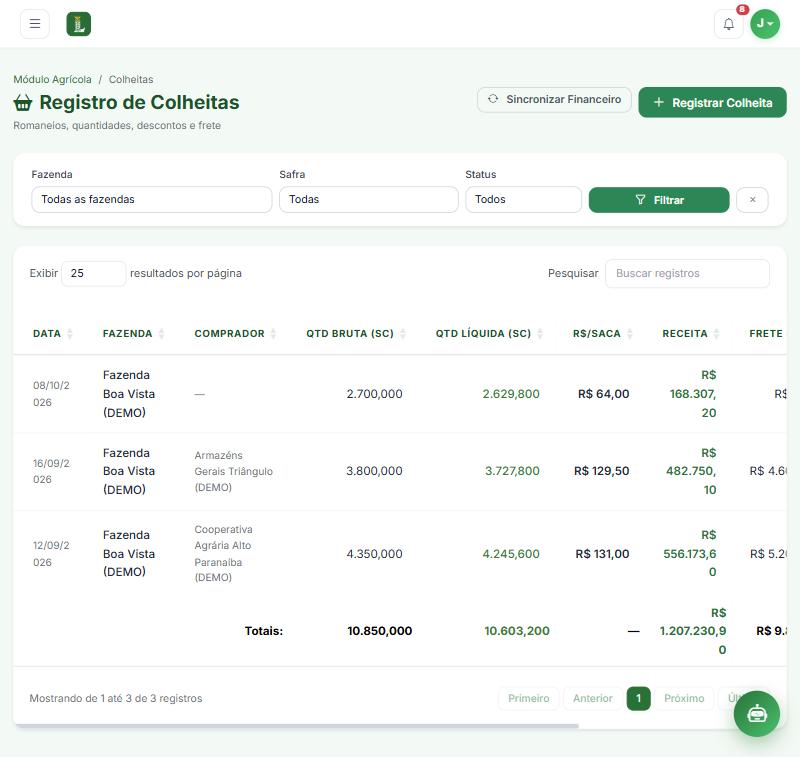Clear filters with the X button
Viewport: 800px width, 757px height.
click(752, 199)
